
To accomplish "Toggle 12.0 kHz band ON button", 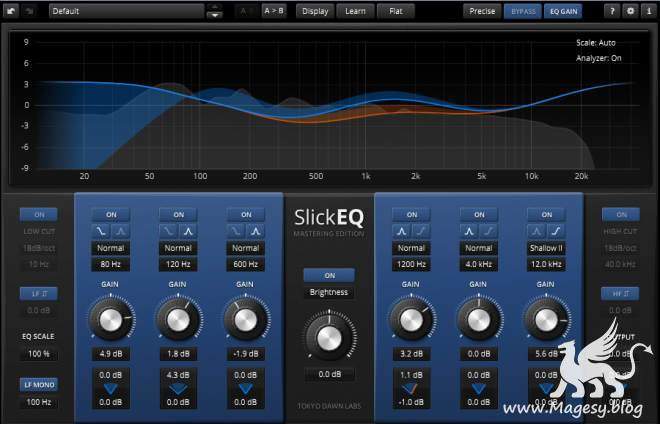I will tap(546, 214).
